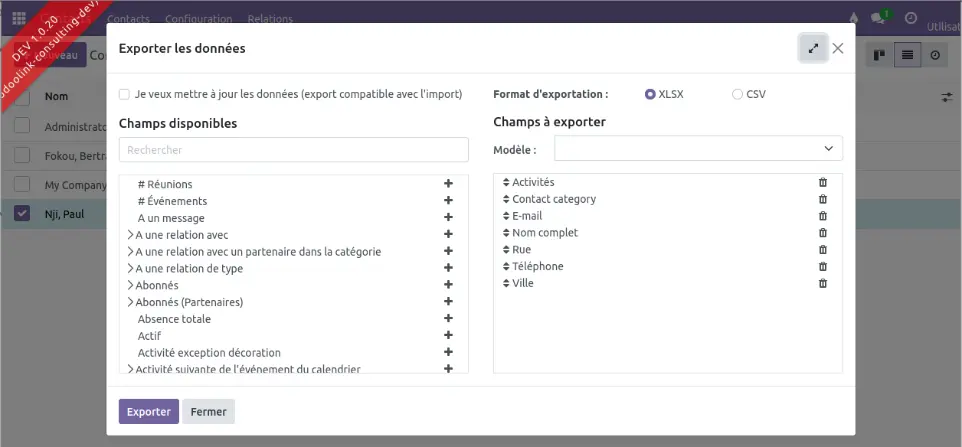Open the Configuration menu
962x447 pixels.
[198, 18]
